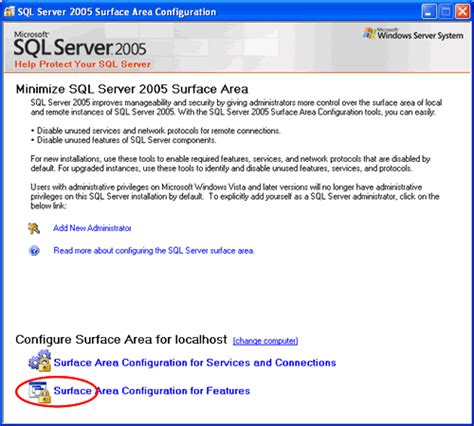Click the blue help icon beside Read more
The width and height of the screenshot is (474, 426).
pos(34,251)
